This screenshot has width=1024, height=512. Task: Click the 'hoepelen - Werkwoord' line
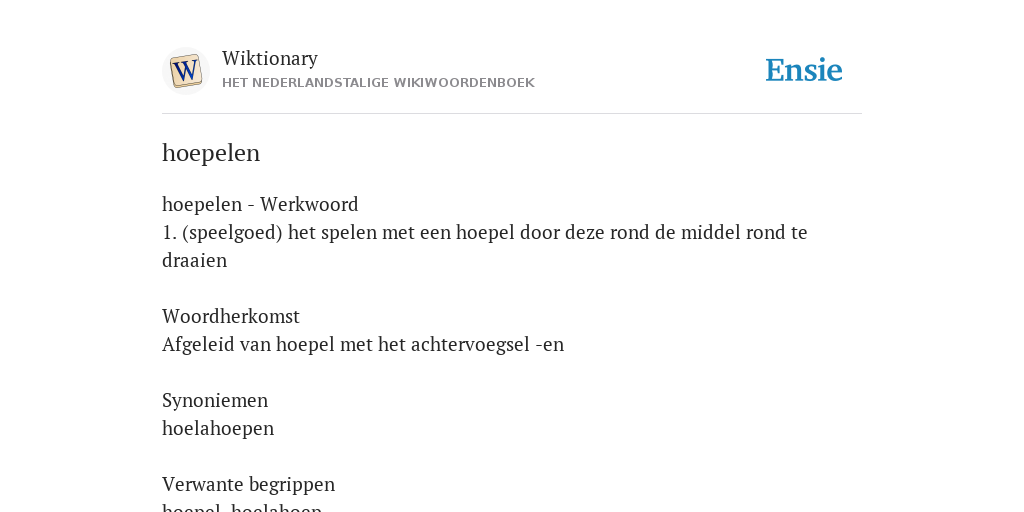click(x=260, y=204)
